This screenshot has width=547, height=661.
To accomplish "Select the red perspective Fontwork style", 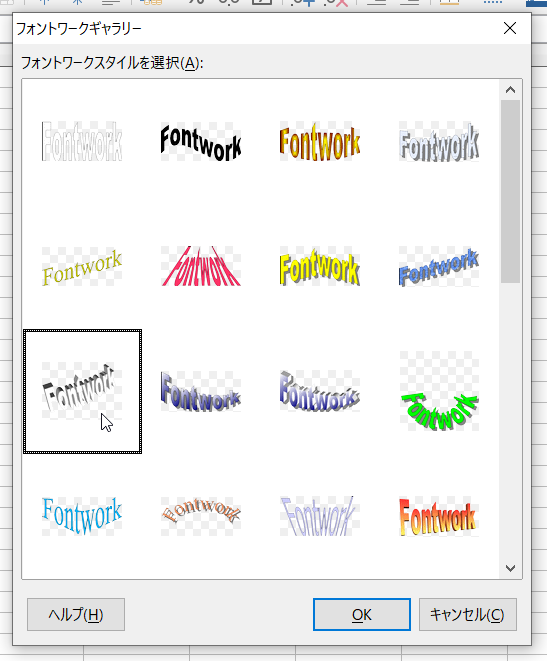I will [x=201, y=266].
